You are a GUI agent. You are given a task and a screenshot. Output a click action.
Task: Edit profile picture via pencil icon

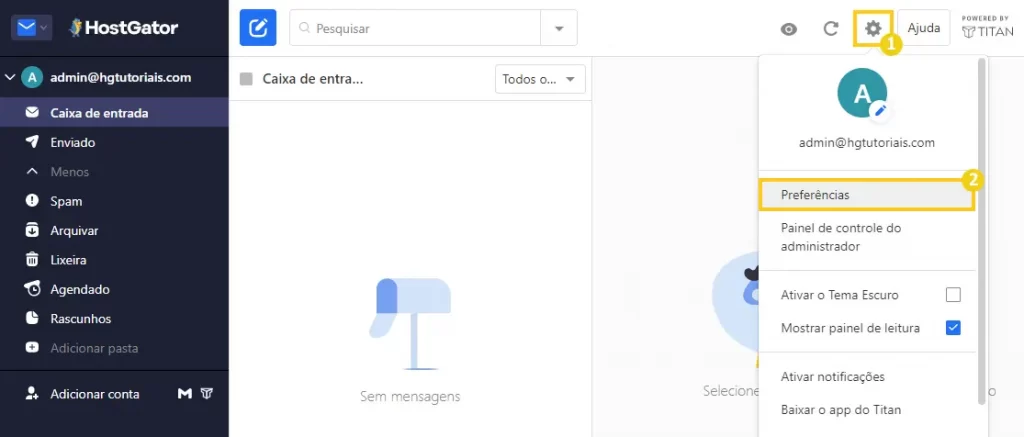[x=880, y=110]
